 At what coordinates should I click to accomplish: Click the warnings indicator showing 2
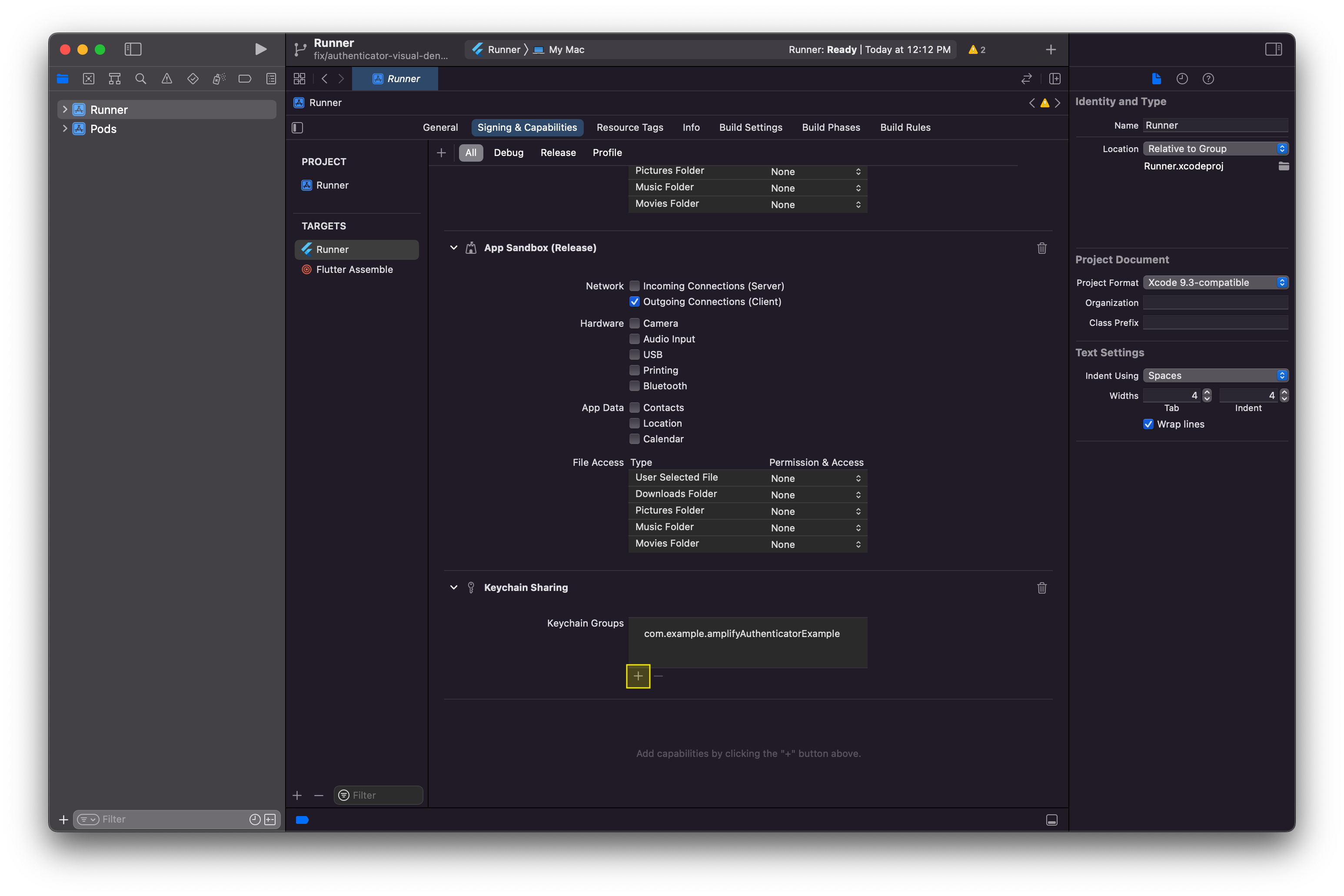[x=977, y=50]
